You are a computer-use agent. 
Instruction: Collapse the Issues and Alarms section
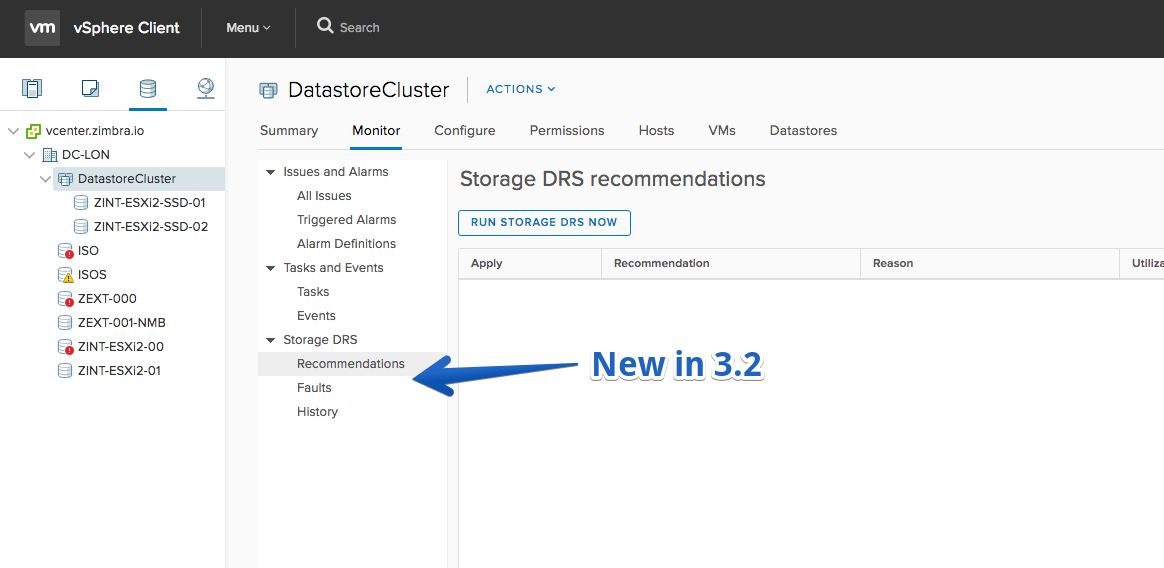click(270, 172)
